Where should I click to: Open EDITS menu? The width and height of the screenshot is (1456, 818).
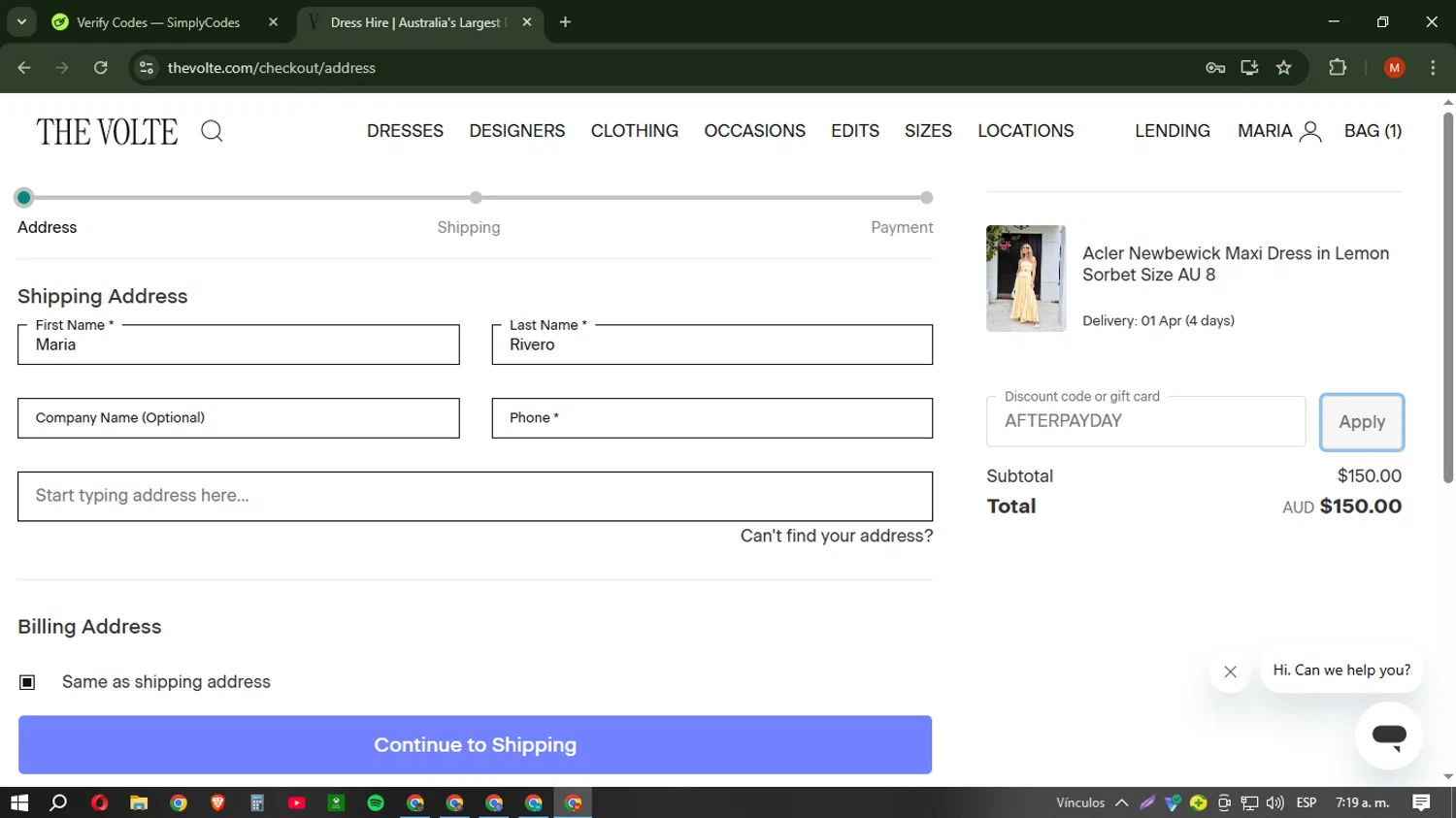click(854, 131)
